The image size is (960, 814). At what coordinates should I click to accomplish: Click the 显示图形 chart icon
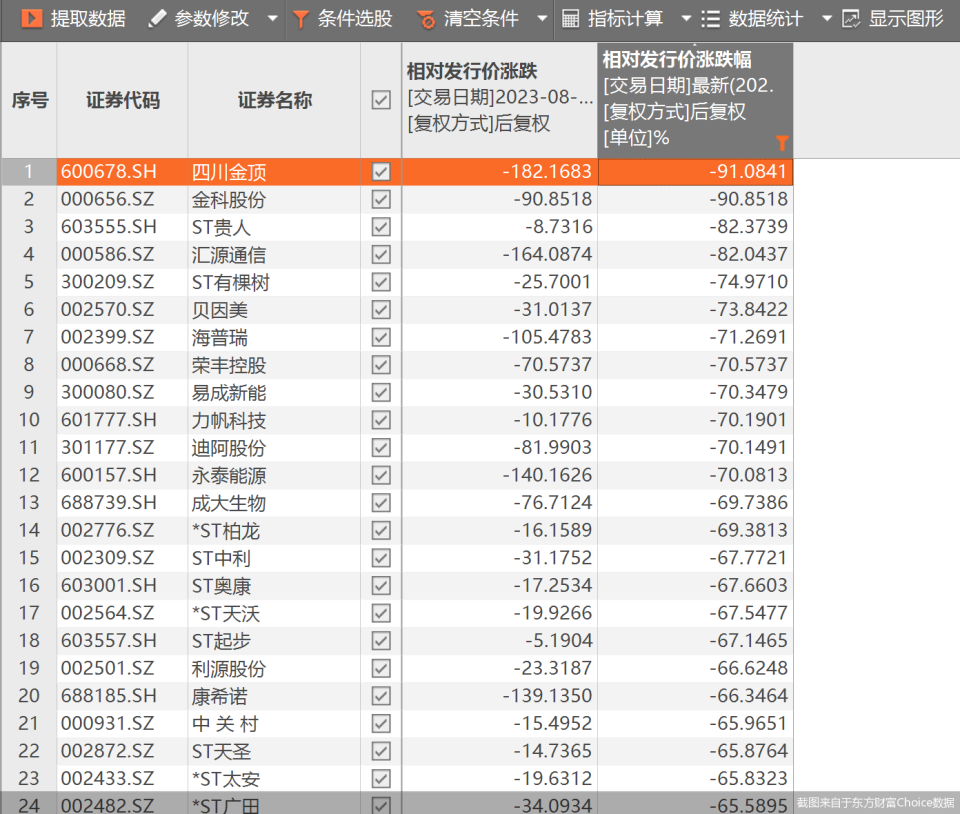point(851,19)
